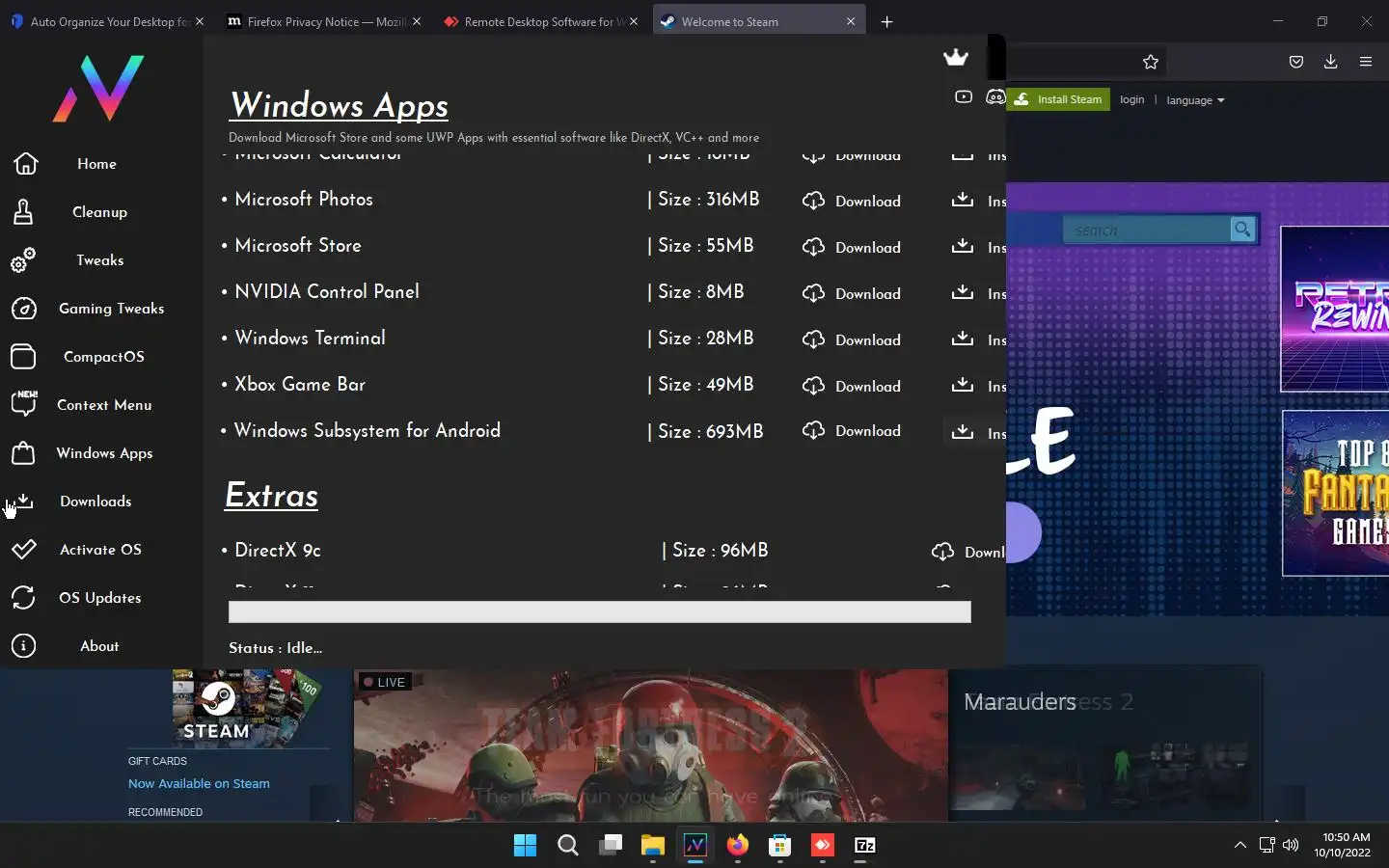The height and width of the screenshot is (868, 1389).
Task: Open Firefox Pocket save icon
Action: pos(1296,62)
